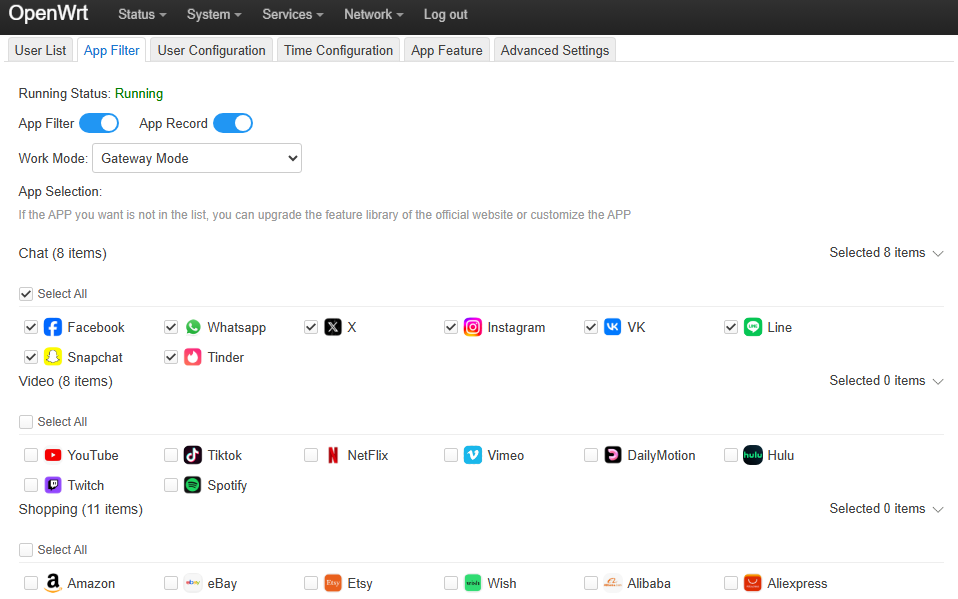Click the Amazon app icon
This screenshot has height=599, width=958.
click(x=52, y=583)
